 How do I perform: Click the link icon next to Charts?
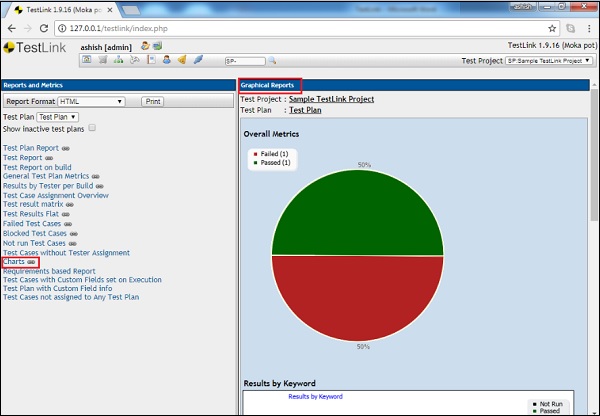point(33,262)
